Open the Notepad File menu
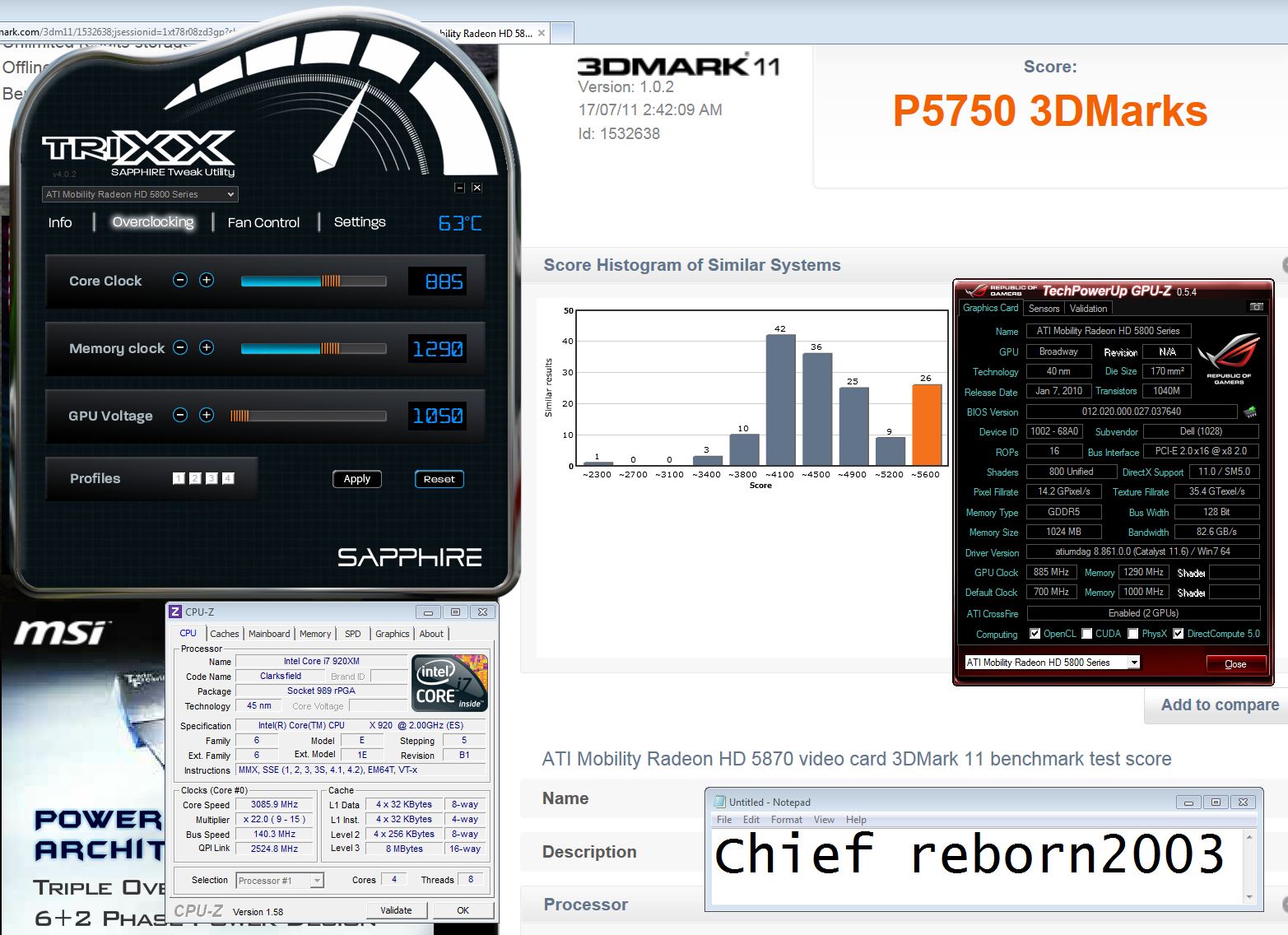 coord(724,820)
